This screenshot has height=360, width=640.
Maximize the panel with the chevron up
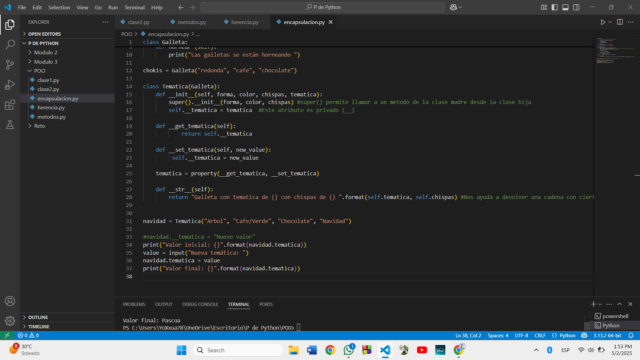[x=620, y=304]
